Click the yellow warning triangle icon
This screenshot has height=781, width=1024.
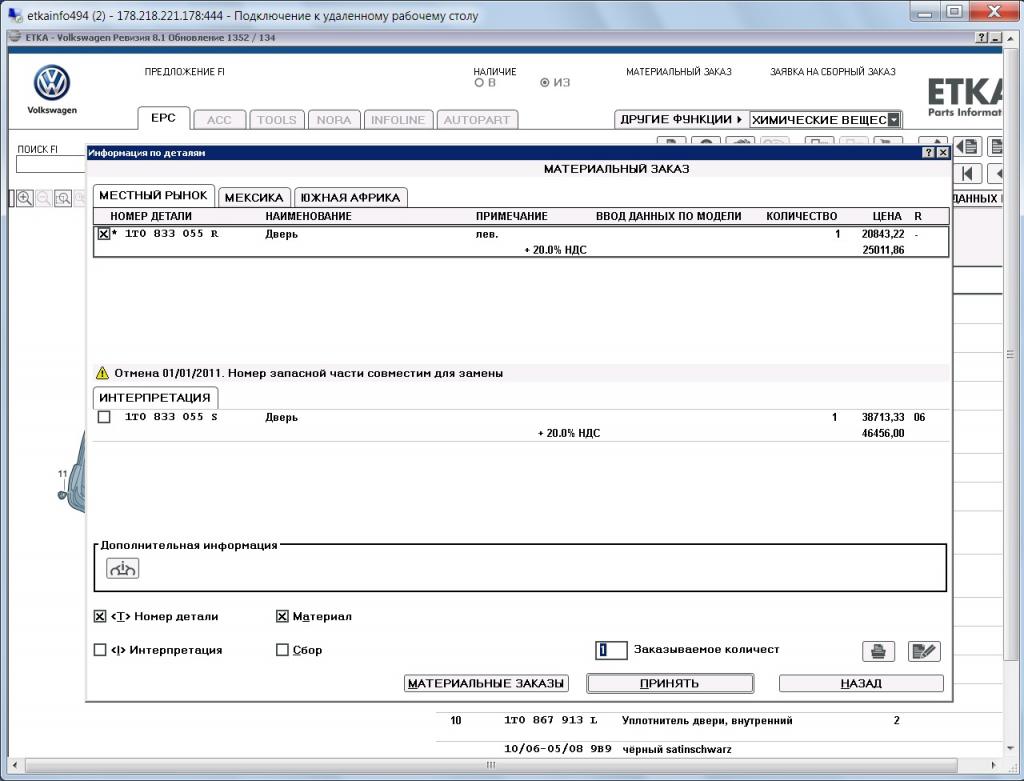point(102,373)
